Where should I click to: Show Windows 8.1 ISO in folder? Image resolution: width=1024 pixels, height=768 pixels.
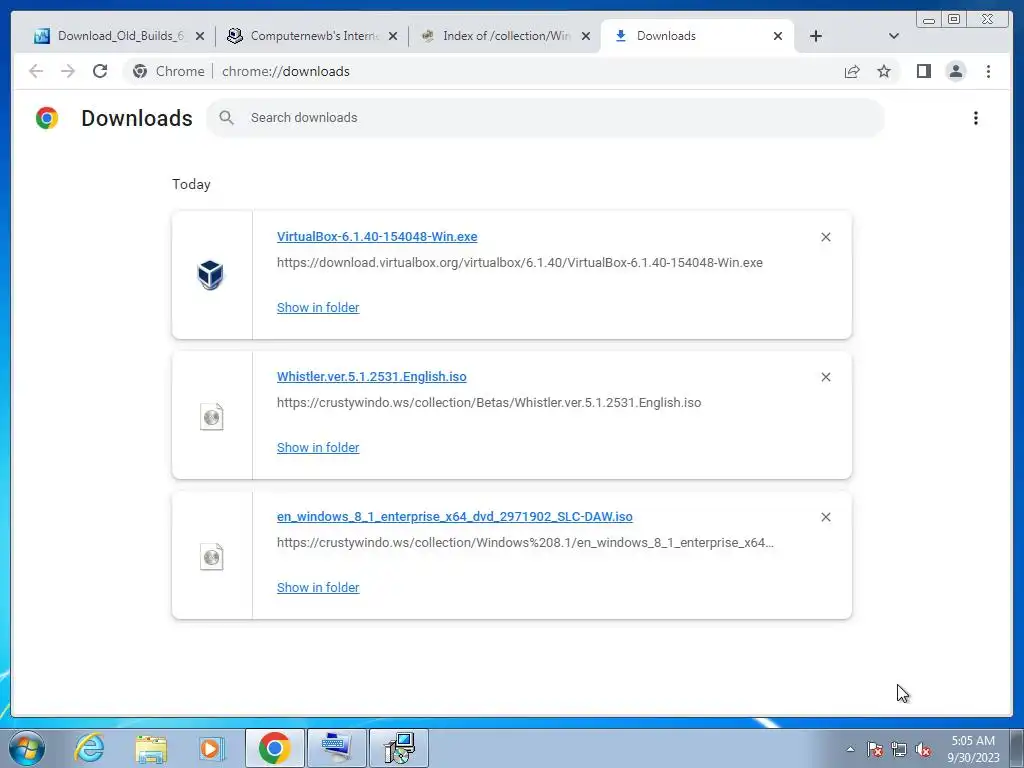(318, 586)
